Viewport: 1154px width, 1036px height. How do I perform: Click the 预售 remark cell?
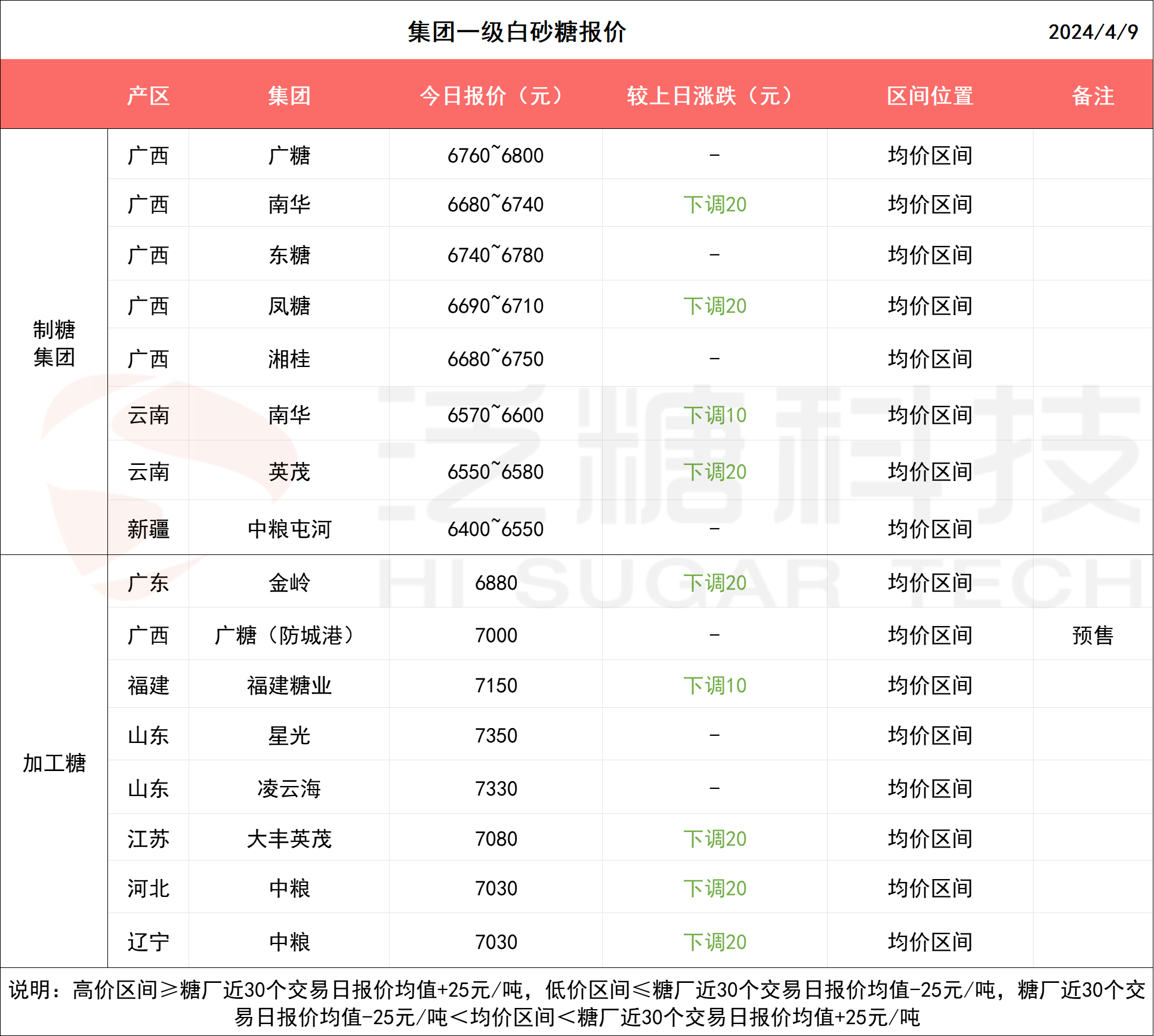[x=1092, y=635]
